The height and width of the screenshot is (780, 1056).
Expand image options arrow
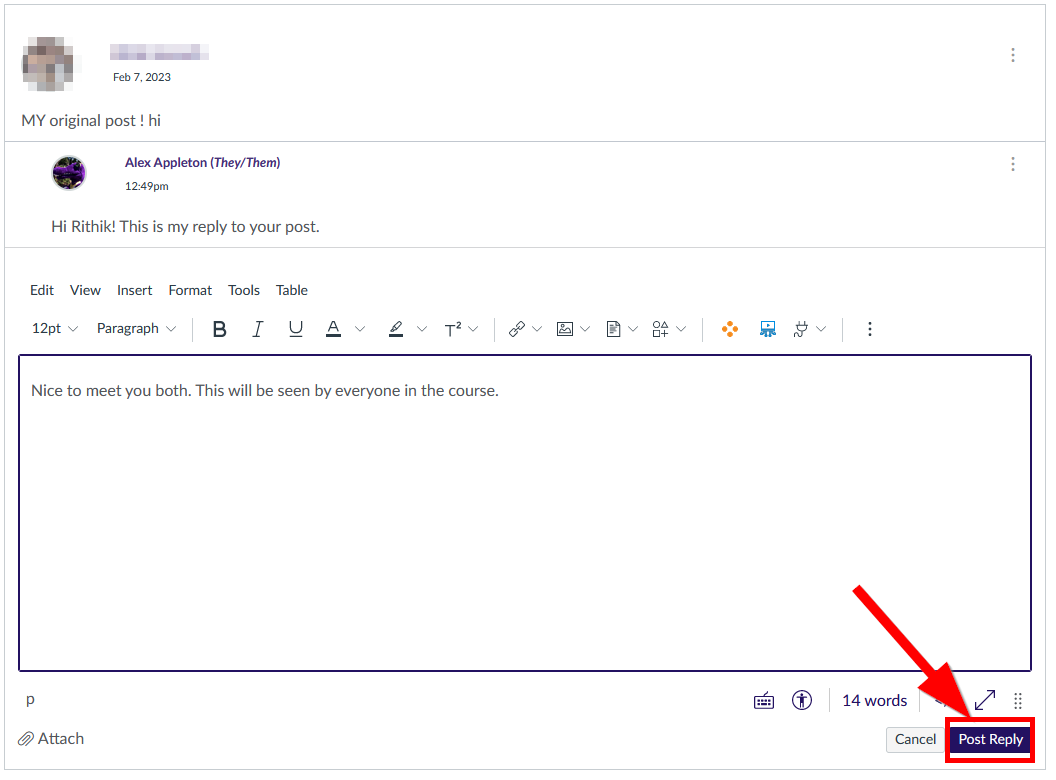click(585, 329)
